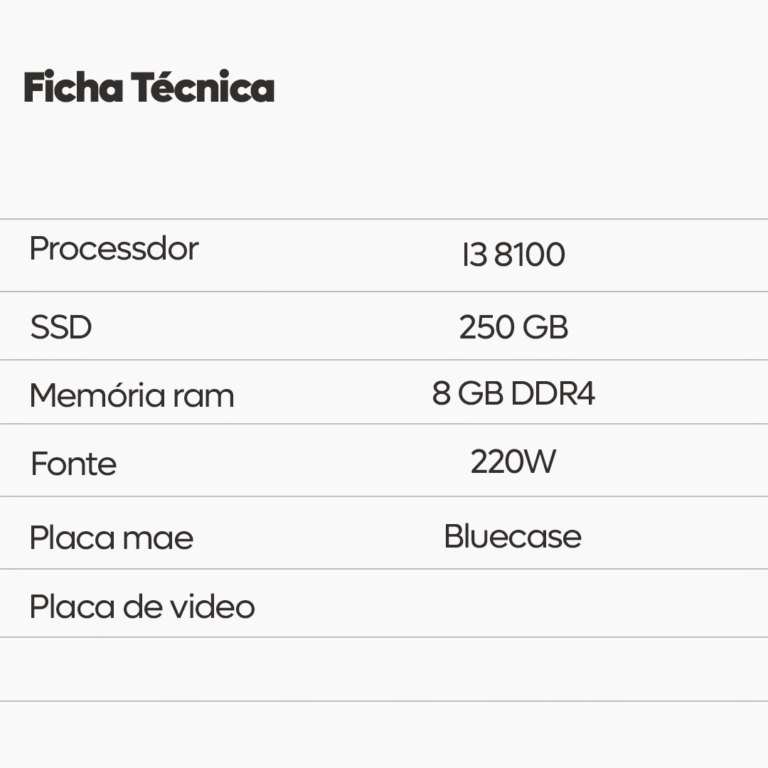768x768 pixels.
Task: Select the '220W' power supply value
Action: click(x=513, y=462)
